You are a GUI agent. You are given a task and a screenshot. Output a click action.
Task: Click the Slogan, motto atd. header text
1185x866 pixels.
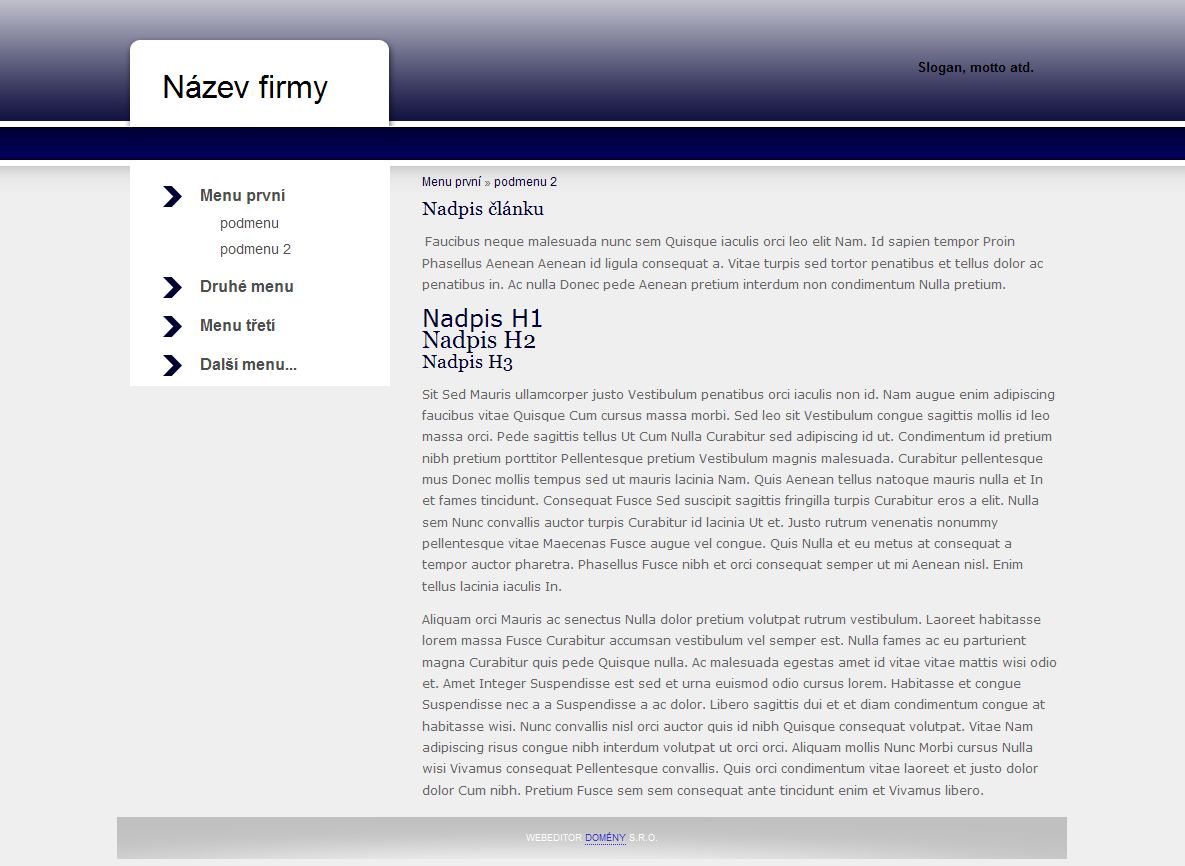(x=976, y=68)
